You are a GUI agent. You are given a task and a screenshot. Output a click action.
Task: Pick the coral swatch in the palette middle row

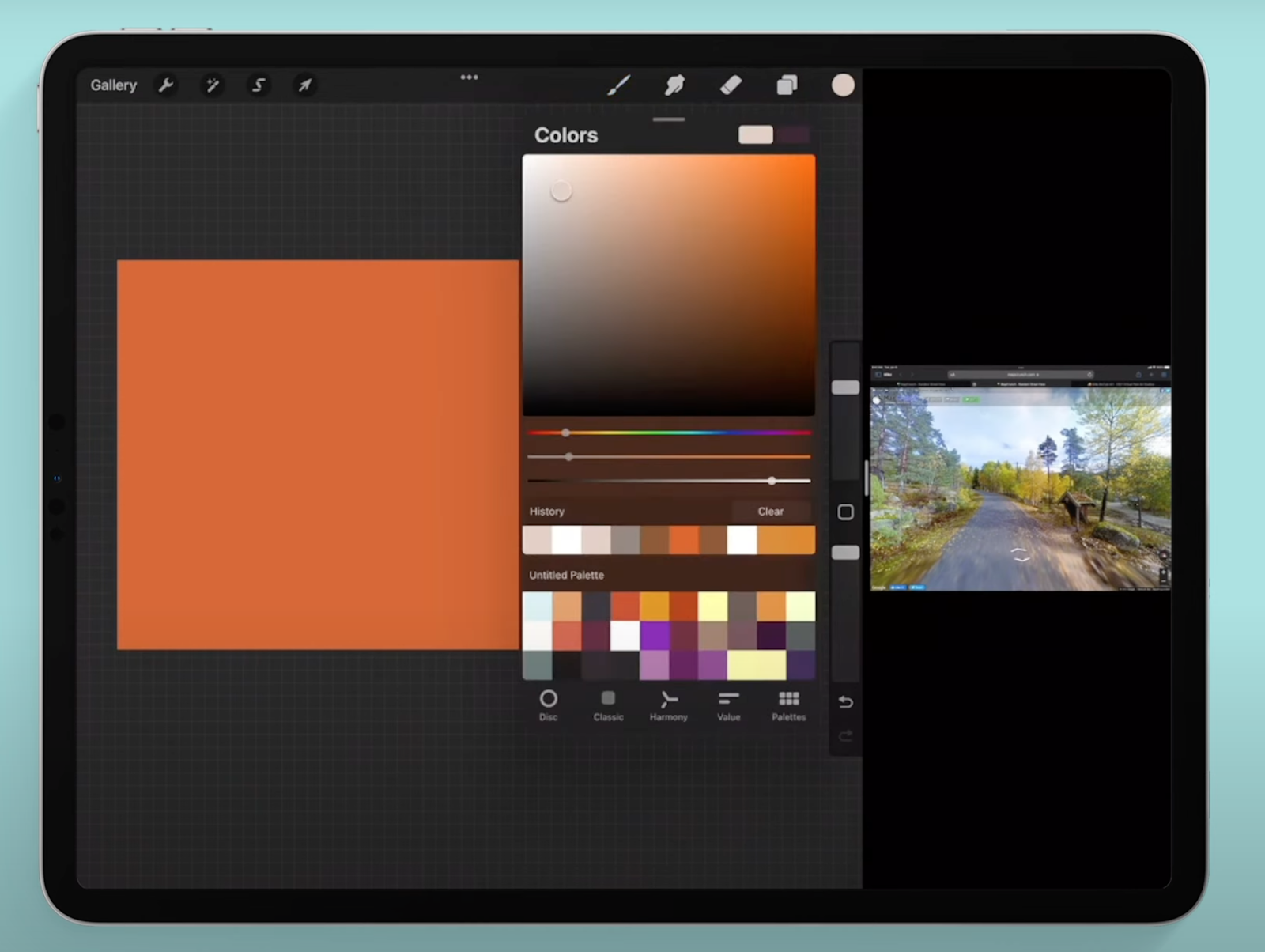point(566,636)
